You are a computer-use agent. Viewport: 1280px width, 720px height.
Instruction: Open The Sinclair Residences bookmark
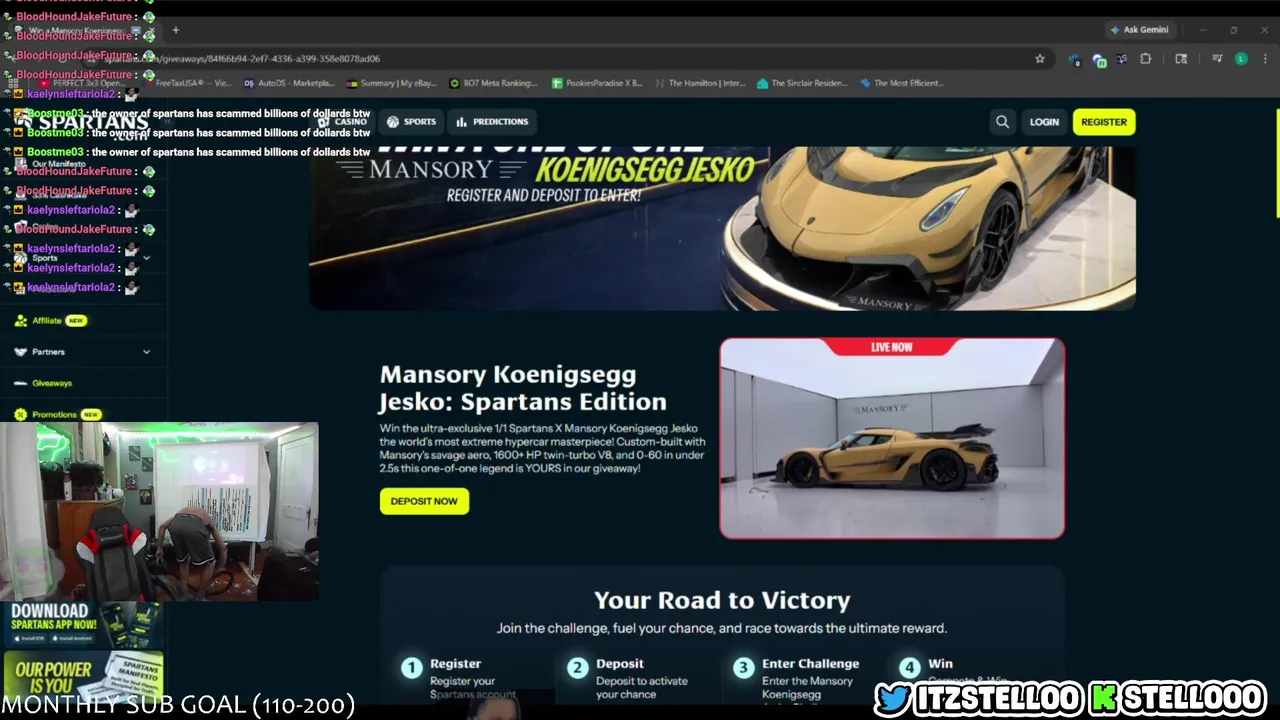pyautogui.click(x=803, y=83)
